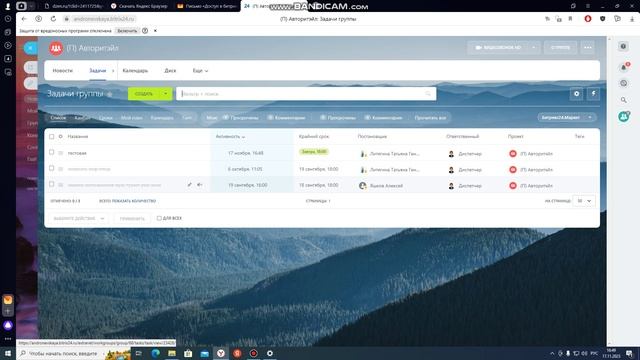Screen dimensions: 640x360
Task: Click the arrow icon in third task row
Action: coord(200,185)
